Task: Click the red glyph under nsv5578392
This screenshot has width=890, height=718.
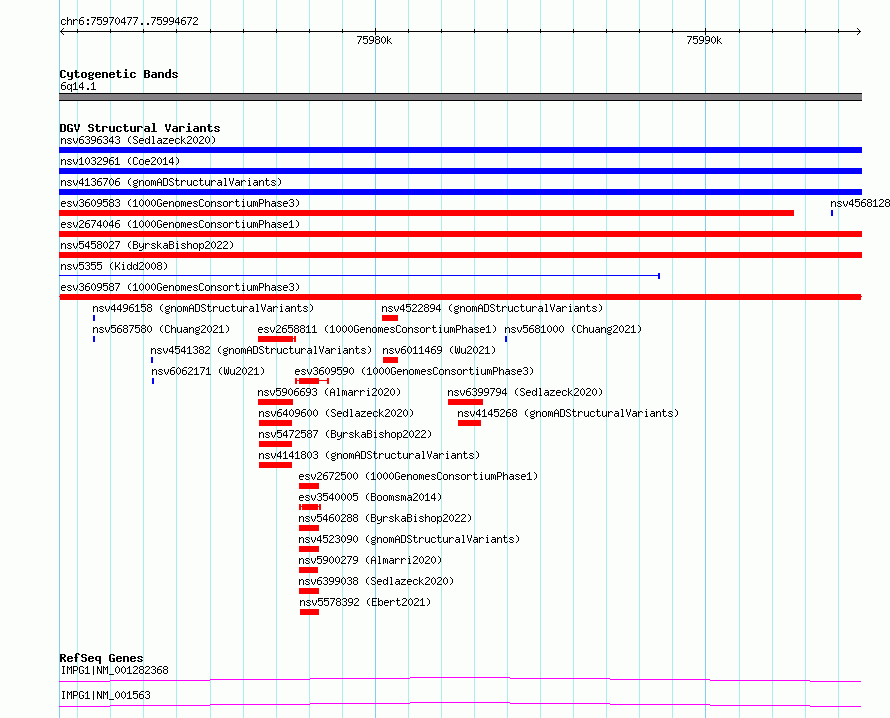Action: click(x=309, y=612)
